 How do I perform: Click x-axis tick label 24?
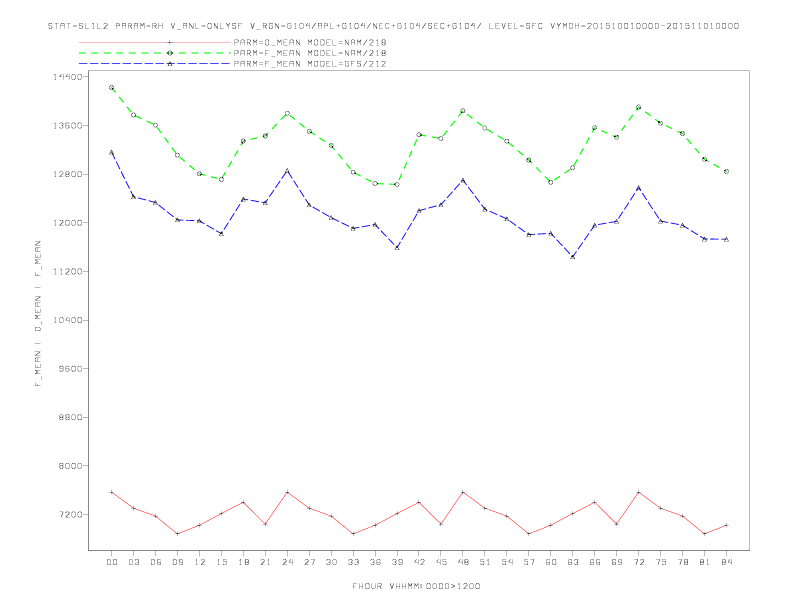287,562
